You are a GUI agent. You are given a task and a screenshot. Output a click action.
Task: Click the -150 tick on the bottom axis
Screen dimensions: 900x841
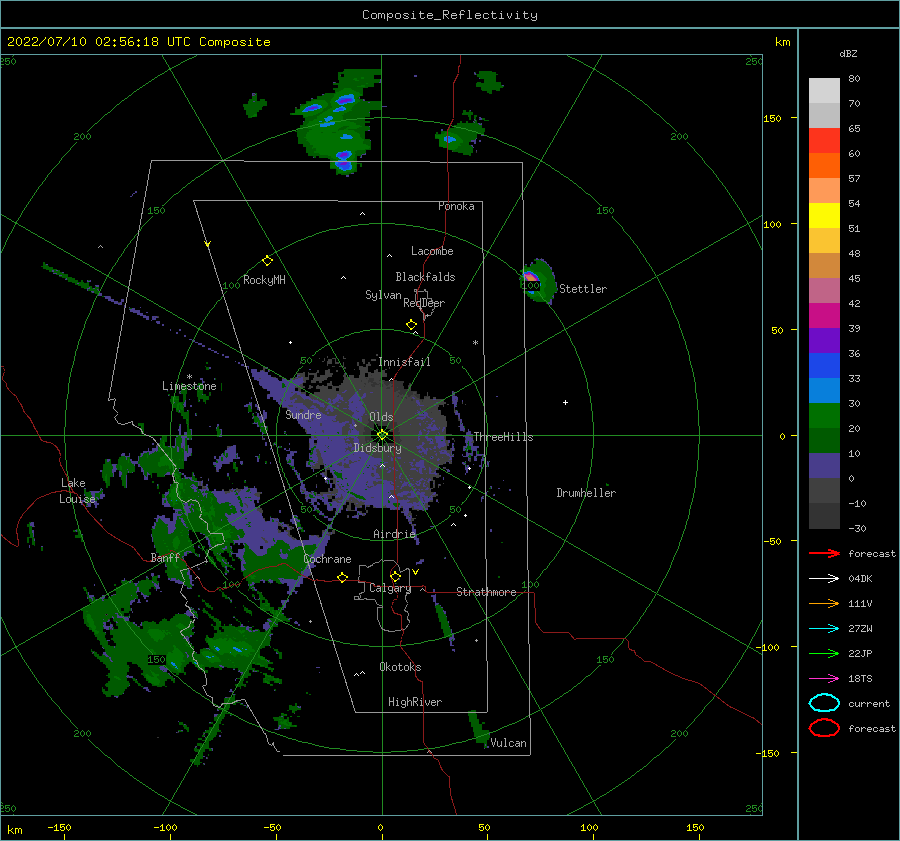(x=59, y=827)
